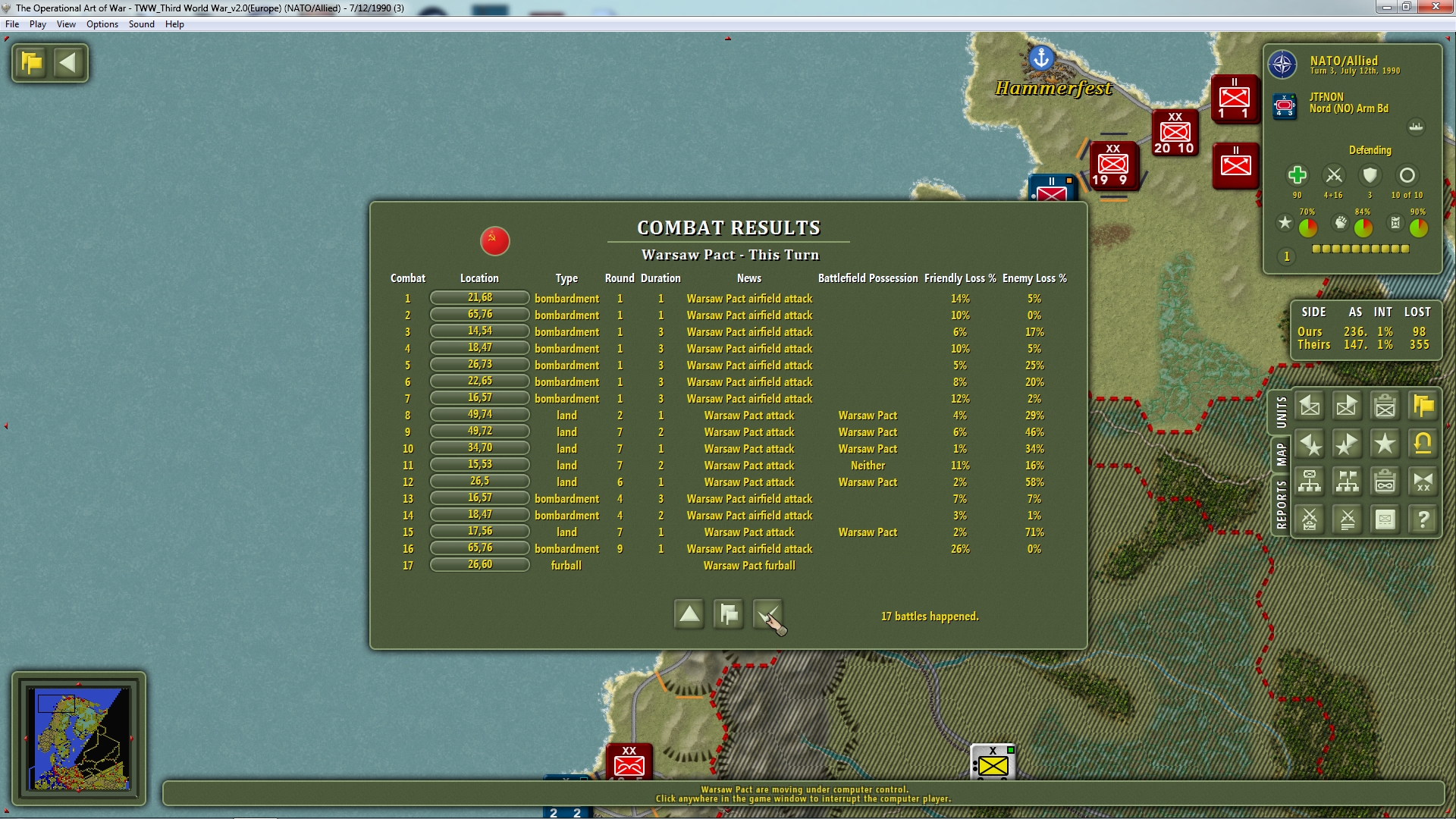
Task: Click the fist readiness icon
Action: (x=1341, y=223)
